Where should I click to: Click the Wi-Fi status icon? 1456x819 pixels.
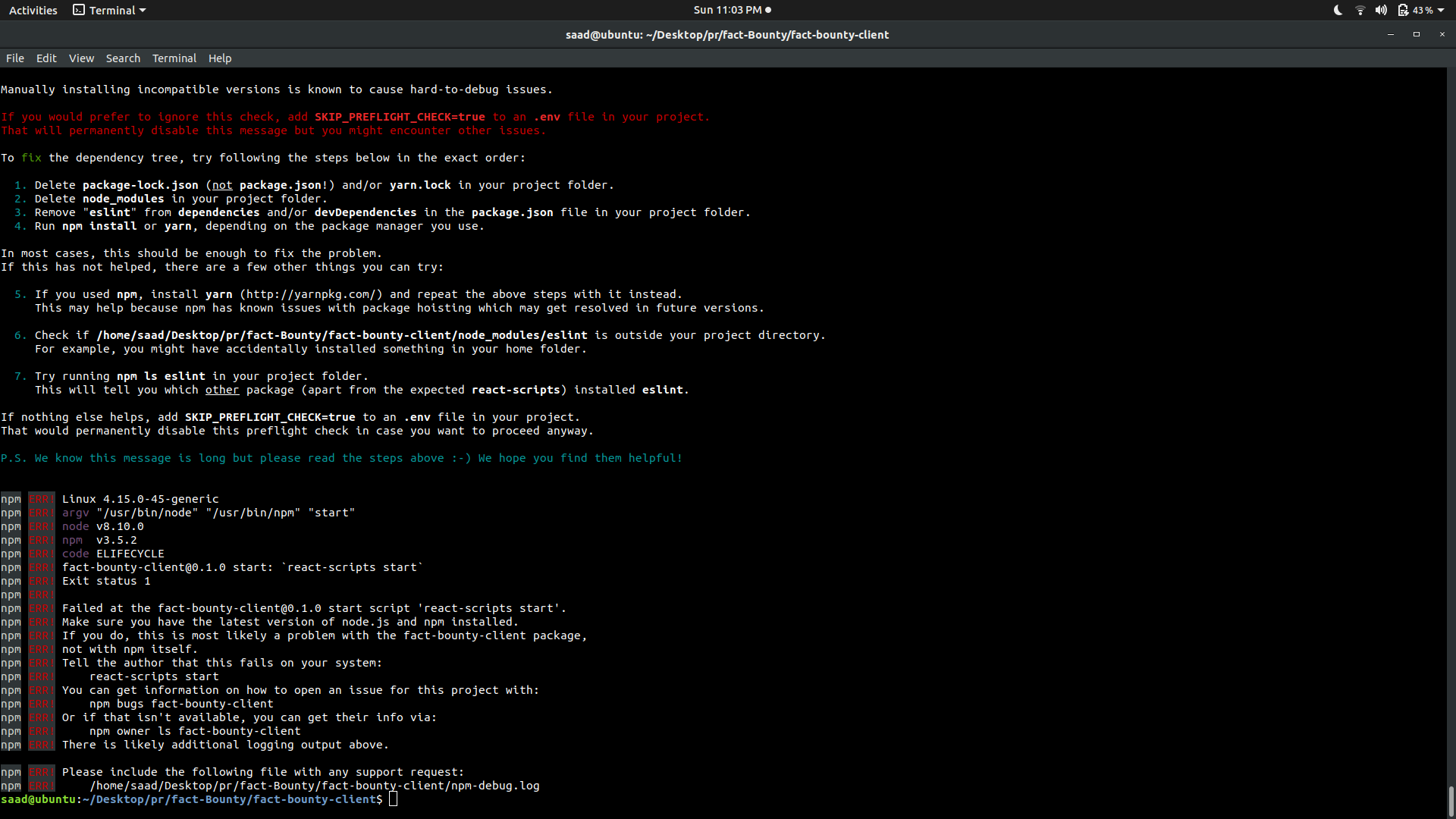pos(1359,10)
